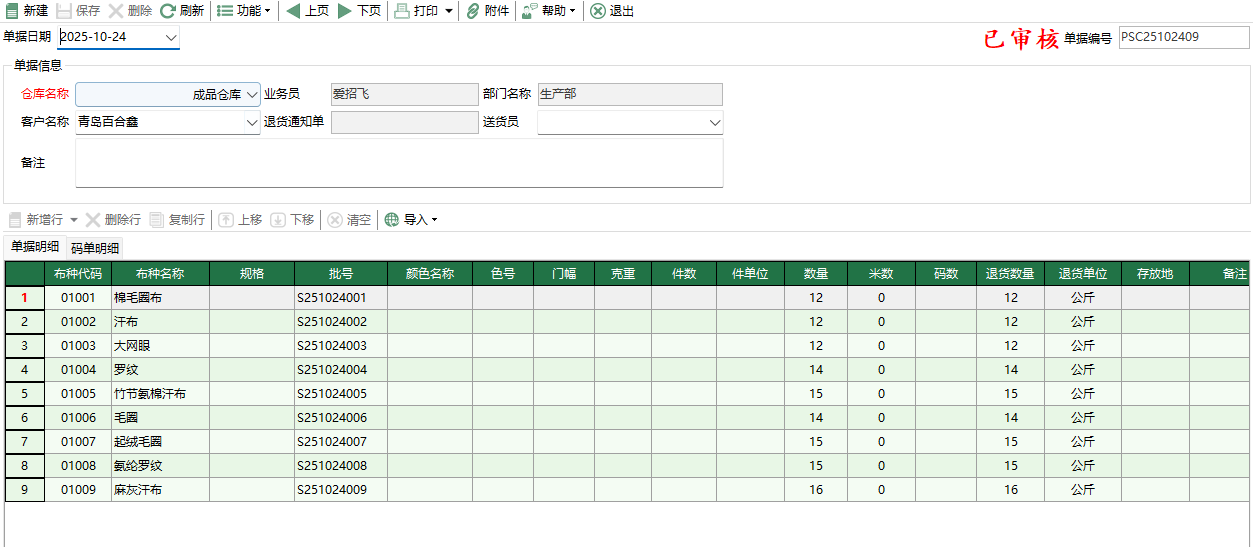Image resolution: width=1253 pixels, height=547 pixels.
Task: Click into the 备注 remarks text area
Action: (x=399, y=162)
